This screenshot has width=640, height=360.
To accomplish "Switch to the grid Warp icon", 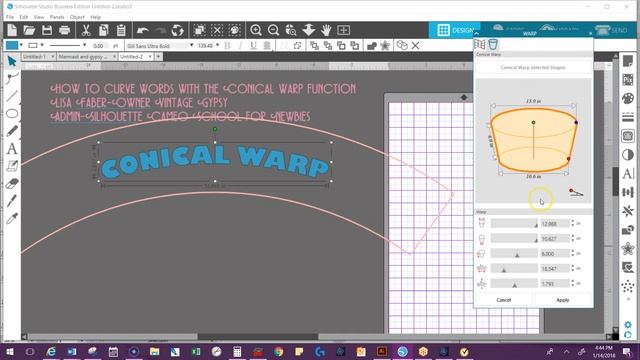I will [x=480, y=44].
